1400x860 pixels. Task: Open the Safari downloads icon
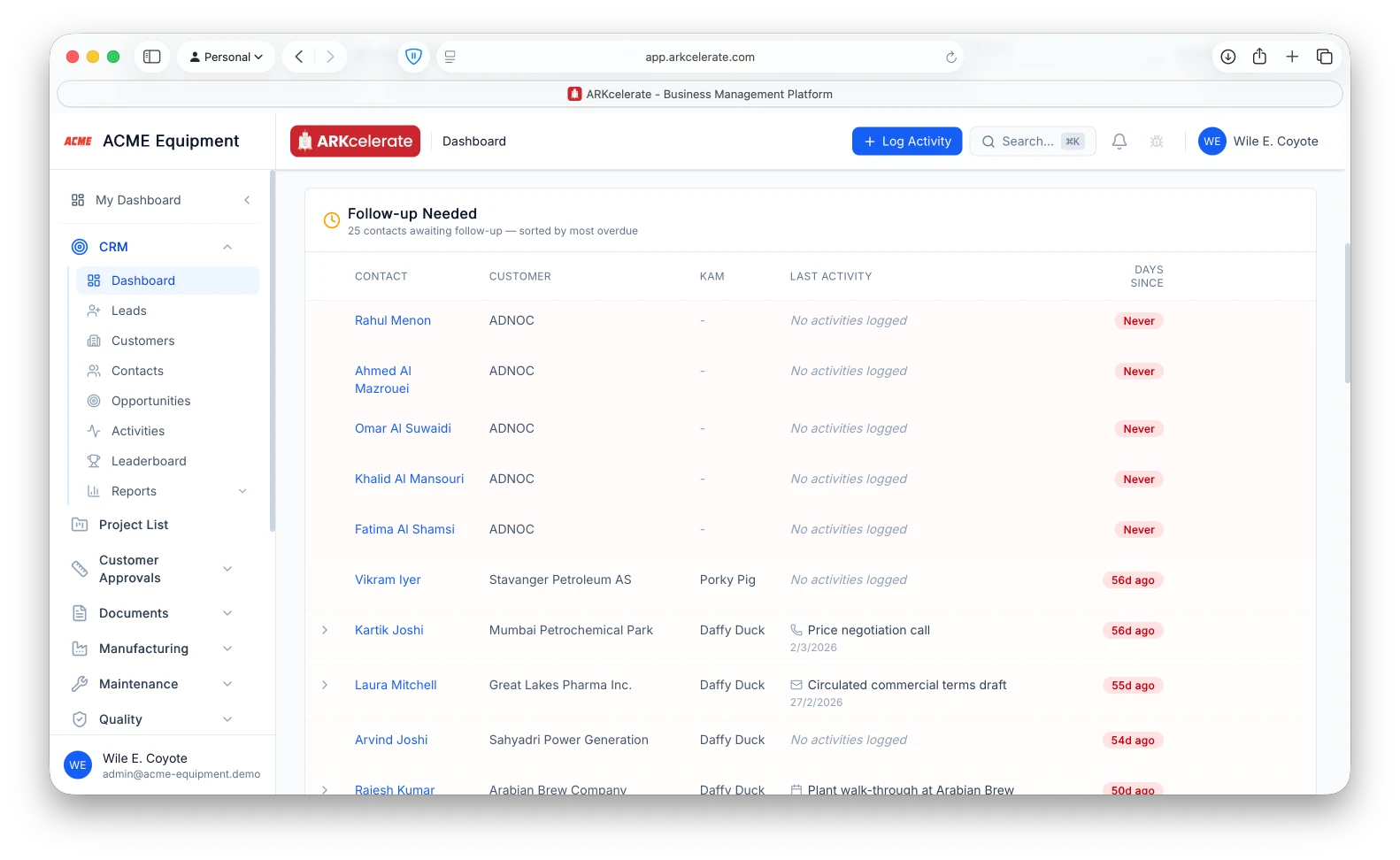(x=1228, y=57)
